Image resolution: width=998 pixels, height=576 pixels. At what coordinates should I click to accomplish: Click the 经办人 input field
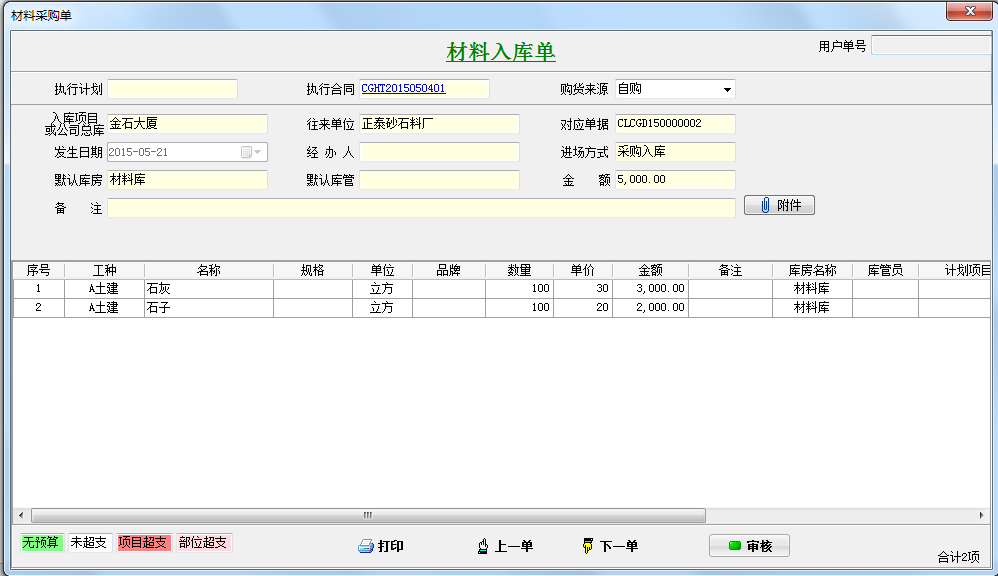tap(439, 152)
